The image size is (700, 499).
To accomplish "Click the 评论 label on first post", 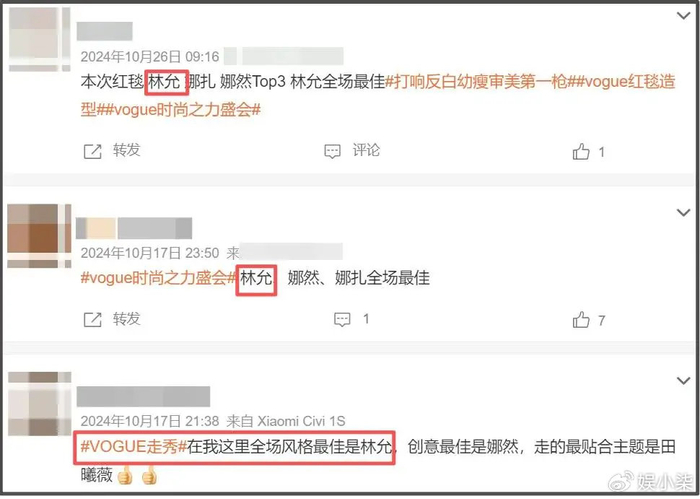I will point(366,150).
